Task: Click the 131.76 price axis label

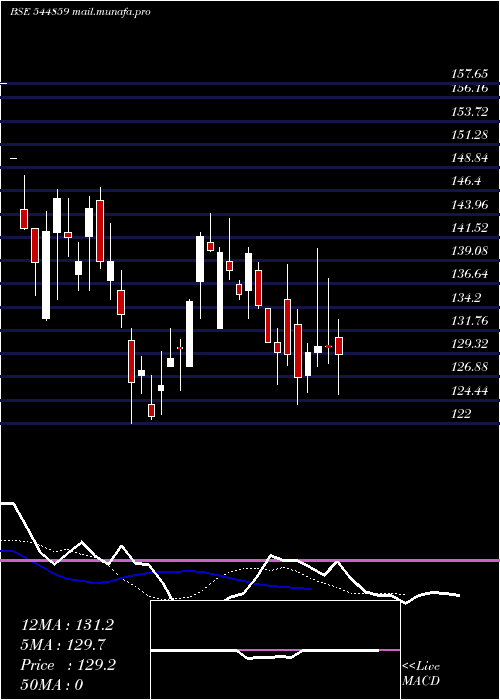Action: point(469,321)
